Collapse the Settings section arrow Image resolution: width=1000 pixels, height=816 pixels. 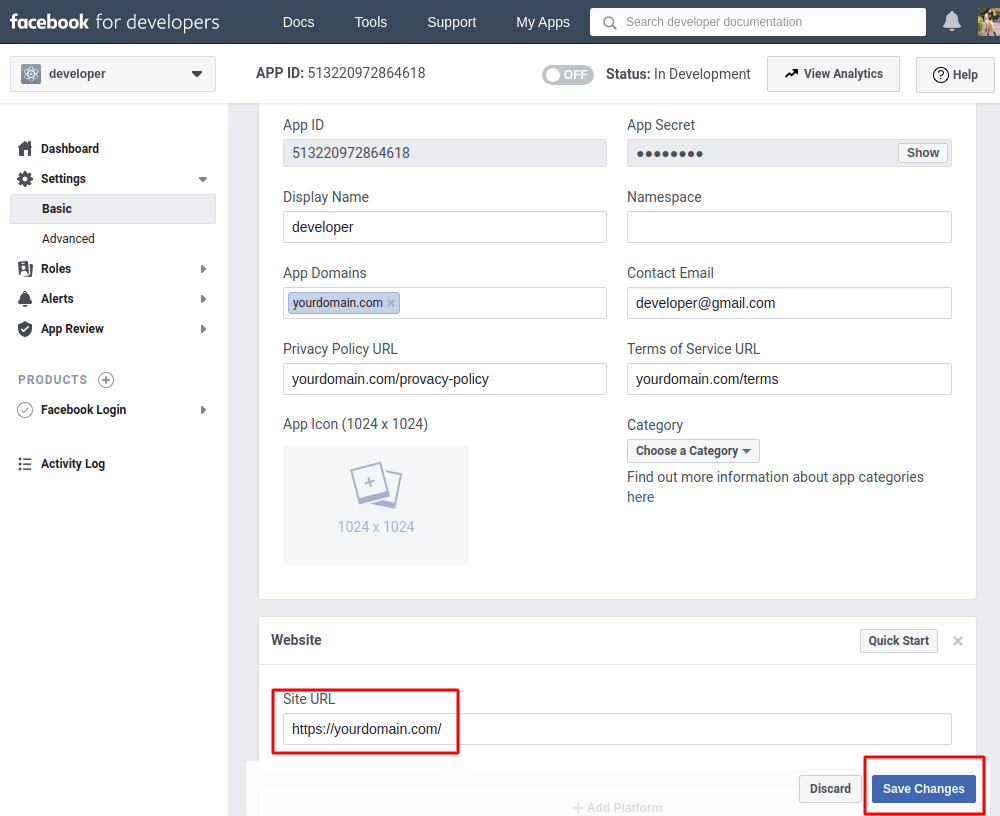203,179
